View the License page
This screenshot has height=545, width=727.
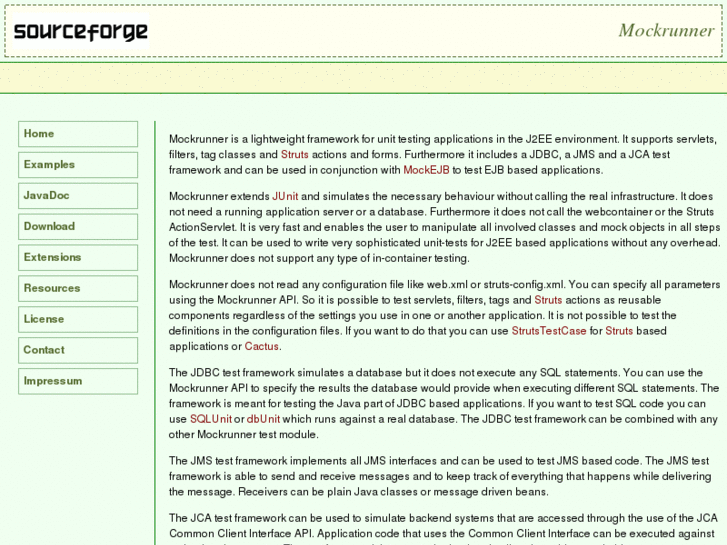click(78, 319)
